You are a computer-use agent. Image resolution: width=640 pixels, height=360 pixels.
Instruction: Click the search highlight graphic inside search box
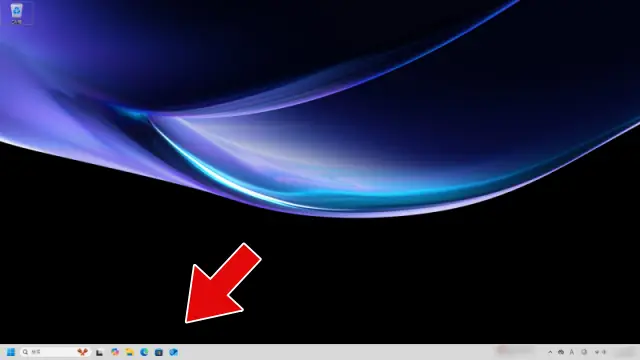(82, 352)
